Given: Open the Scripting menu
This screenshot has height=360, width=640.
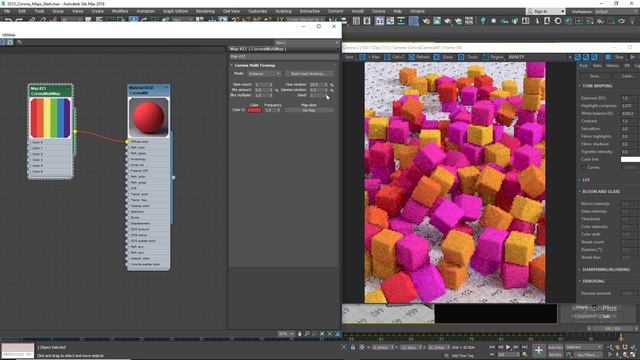Looking at the screenshot, I should pos(283,11).
